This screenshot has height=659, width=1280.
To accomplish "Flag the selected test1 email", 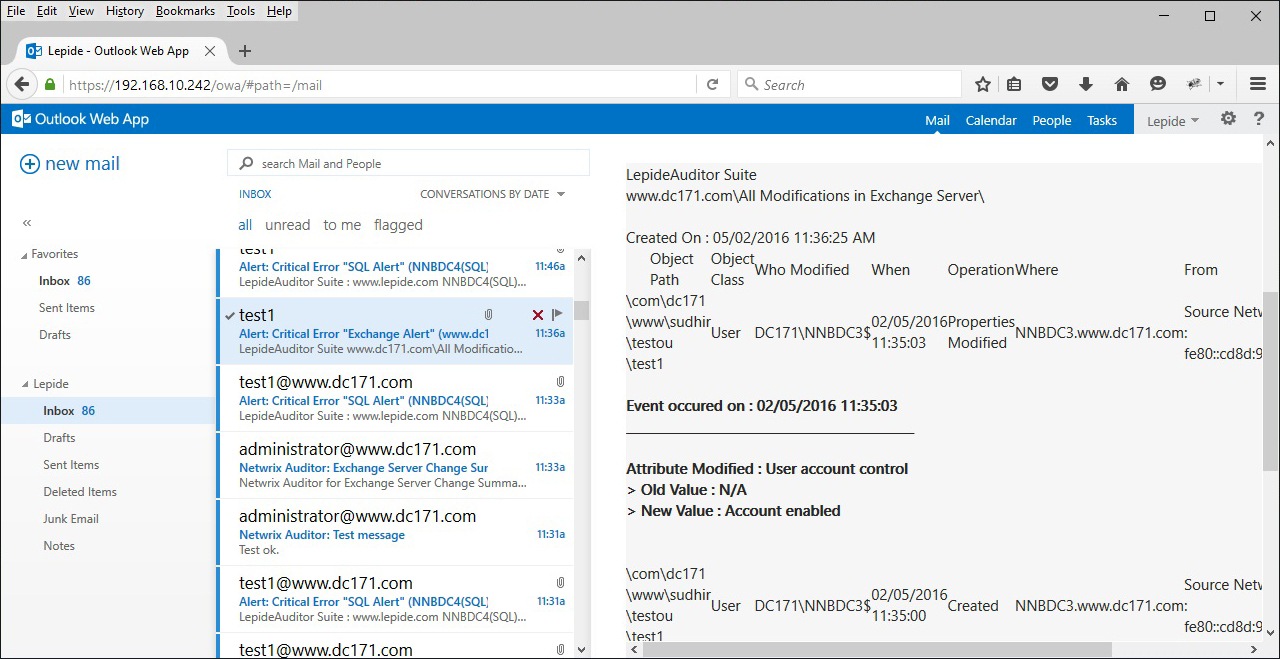I will 557,314.
